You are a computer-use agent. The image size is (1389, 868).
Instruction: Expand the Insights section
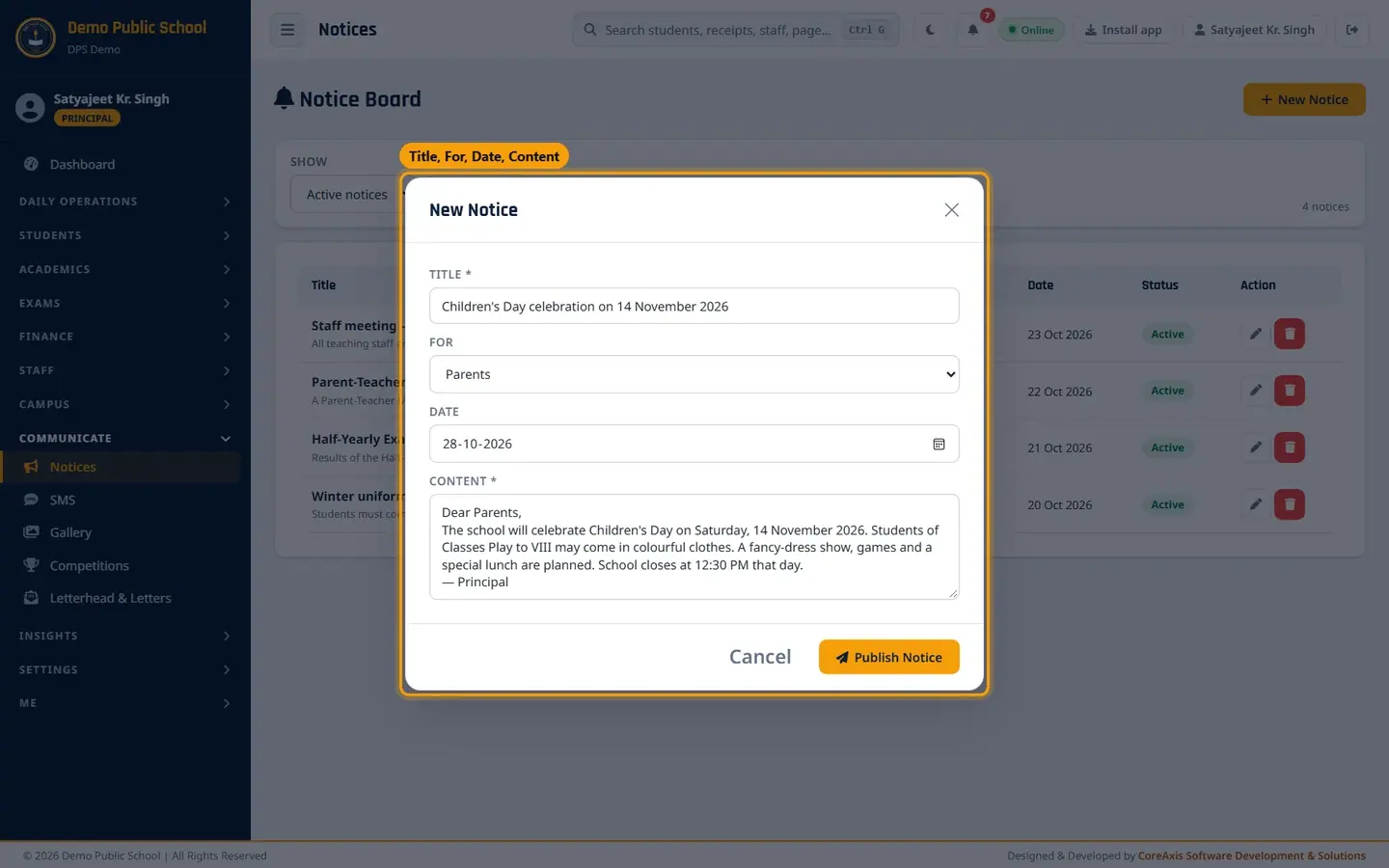[125, 636]
